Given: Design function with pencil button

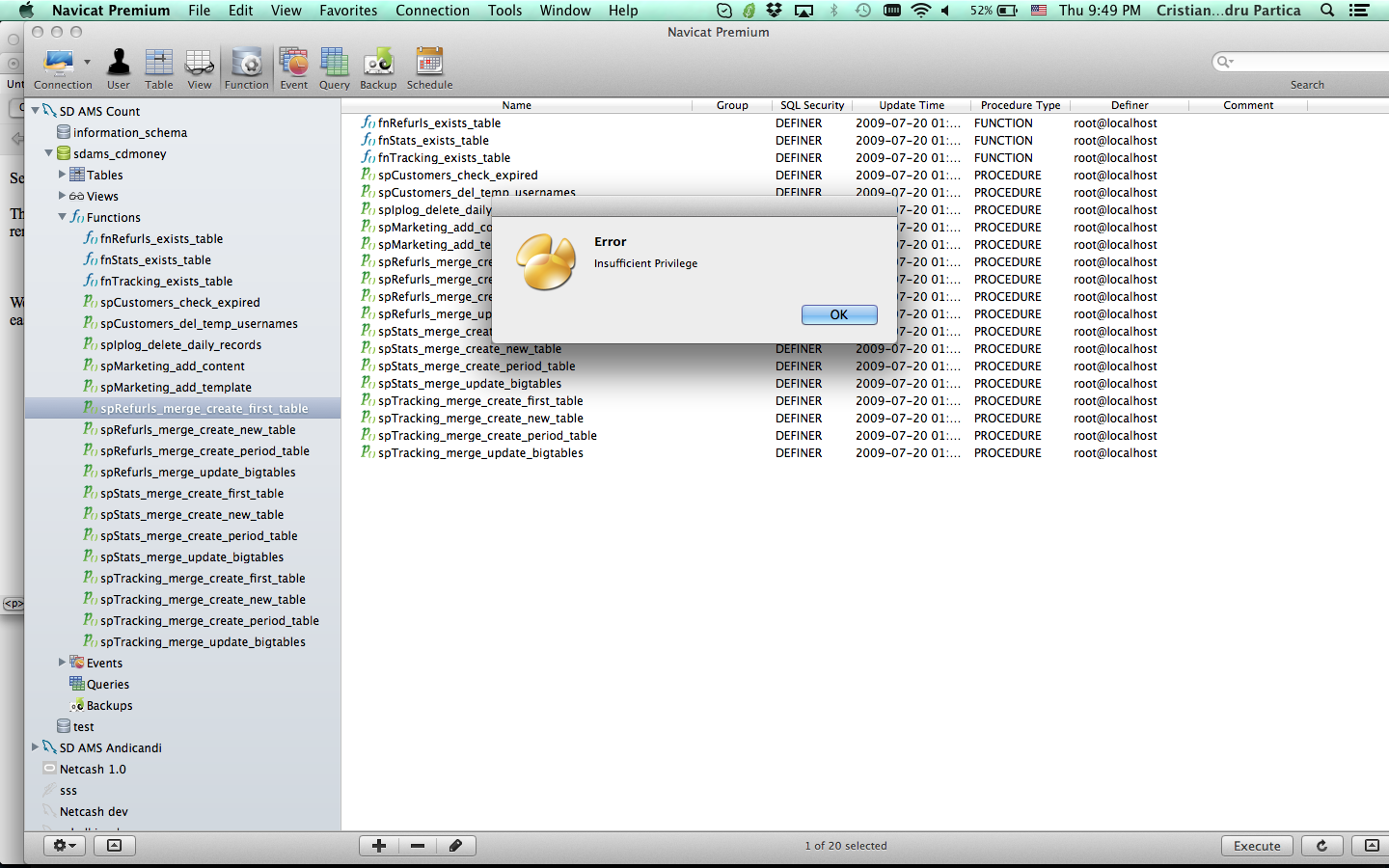Looking at the screenshot, I should pos(456,846).
